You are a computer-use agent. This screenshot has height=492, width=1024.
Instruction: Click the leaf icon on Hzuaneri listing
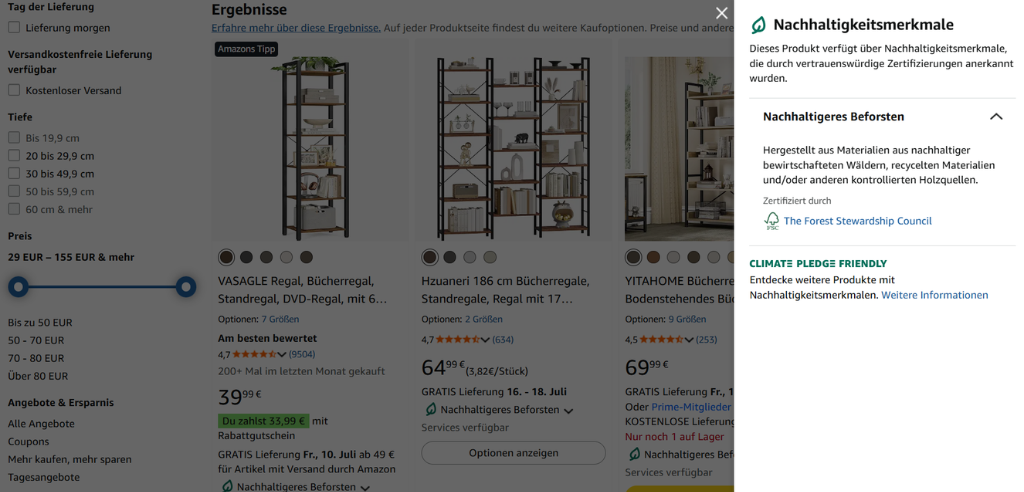[x=430, y=410]
